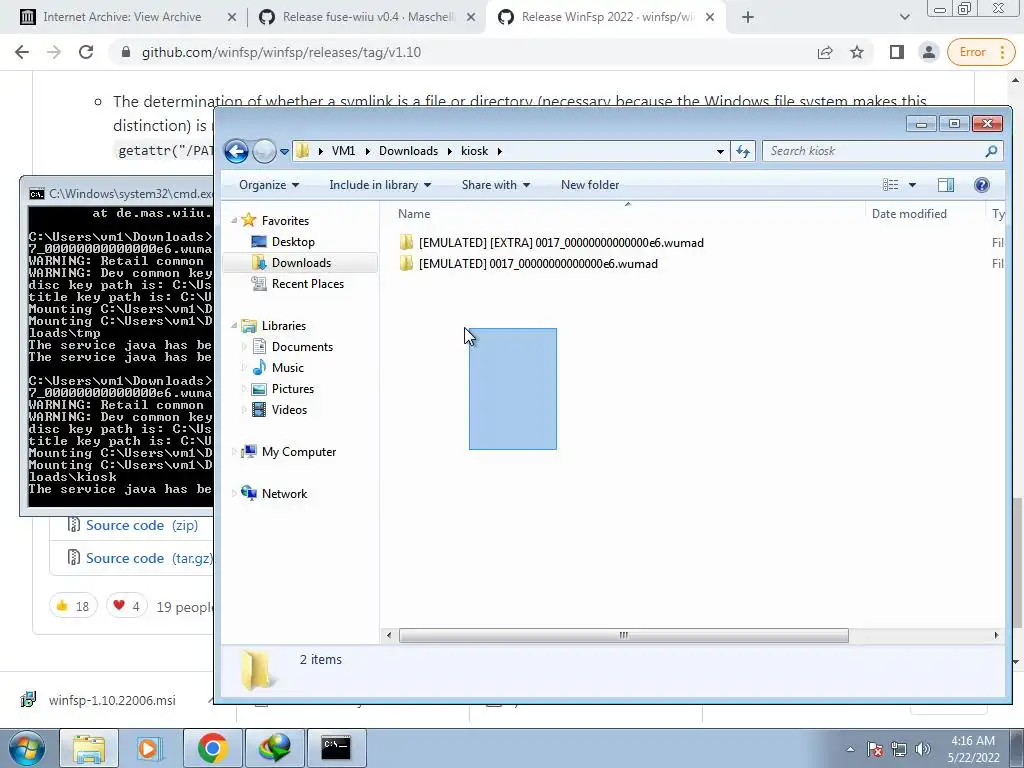Switch to the Internet Archive browser tab

point(122,17)
